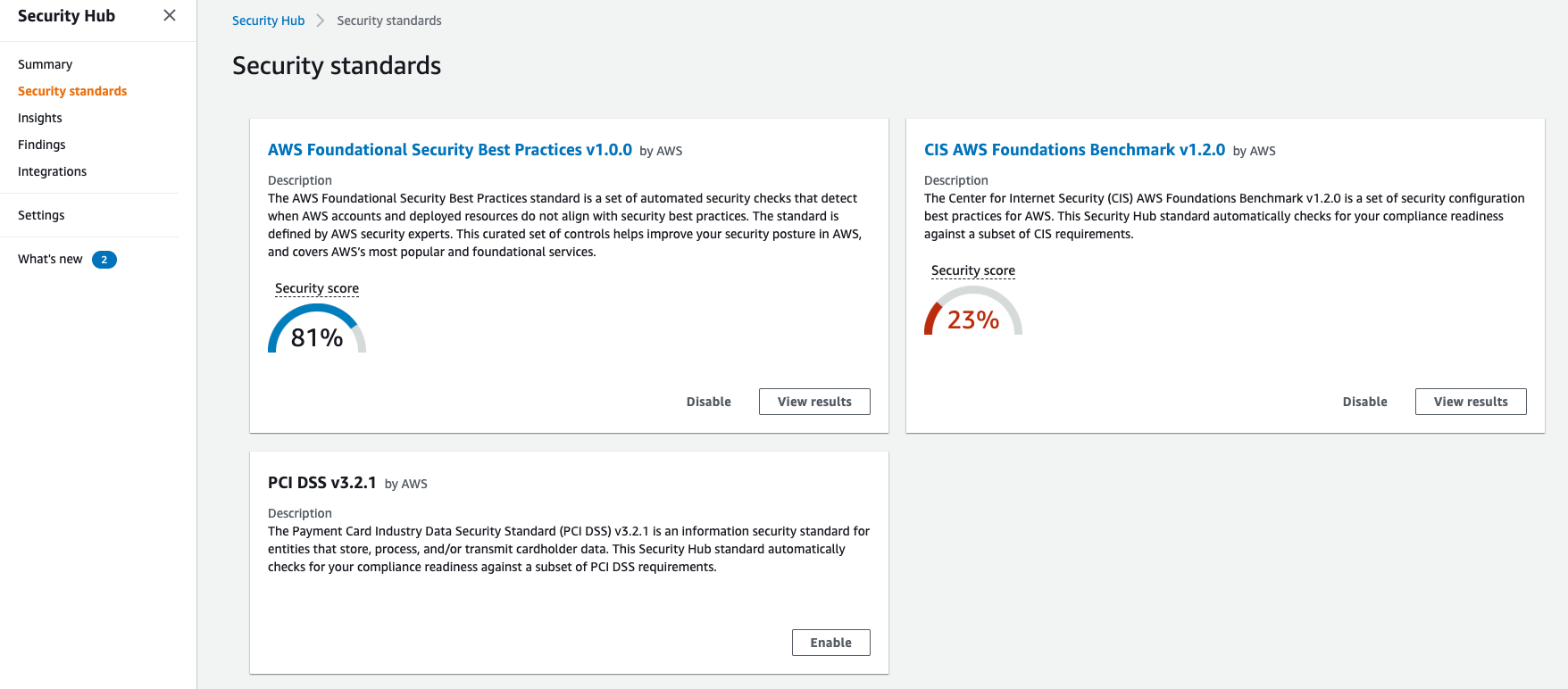1568x689 pixels.
Task: Click the What's new notification badge
Action: click(x=104, y=260)
